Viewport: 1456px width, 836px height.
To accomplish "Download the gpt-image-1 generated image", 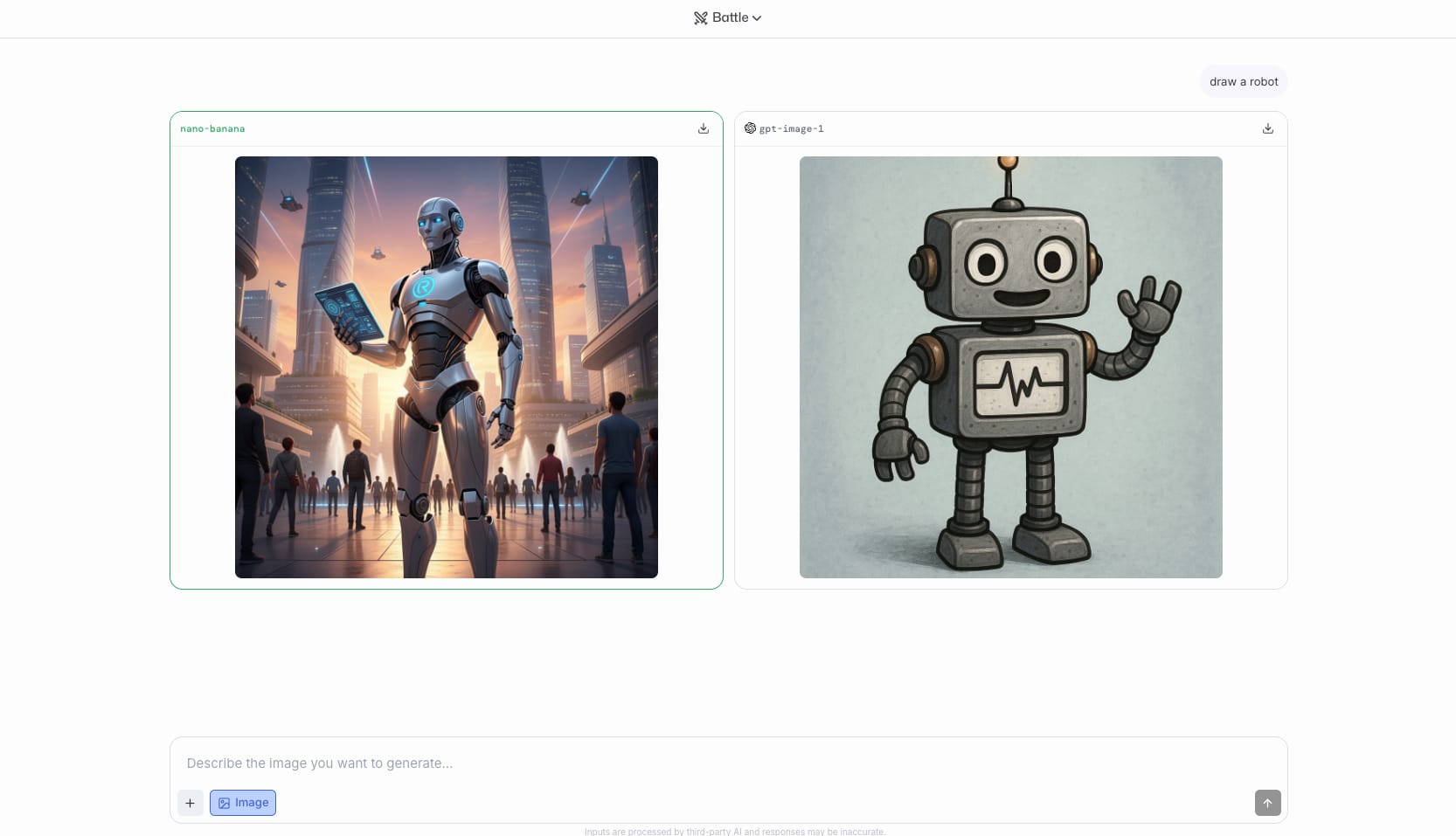I will pyautogui.click(x=1268, y=128).
